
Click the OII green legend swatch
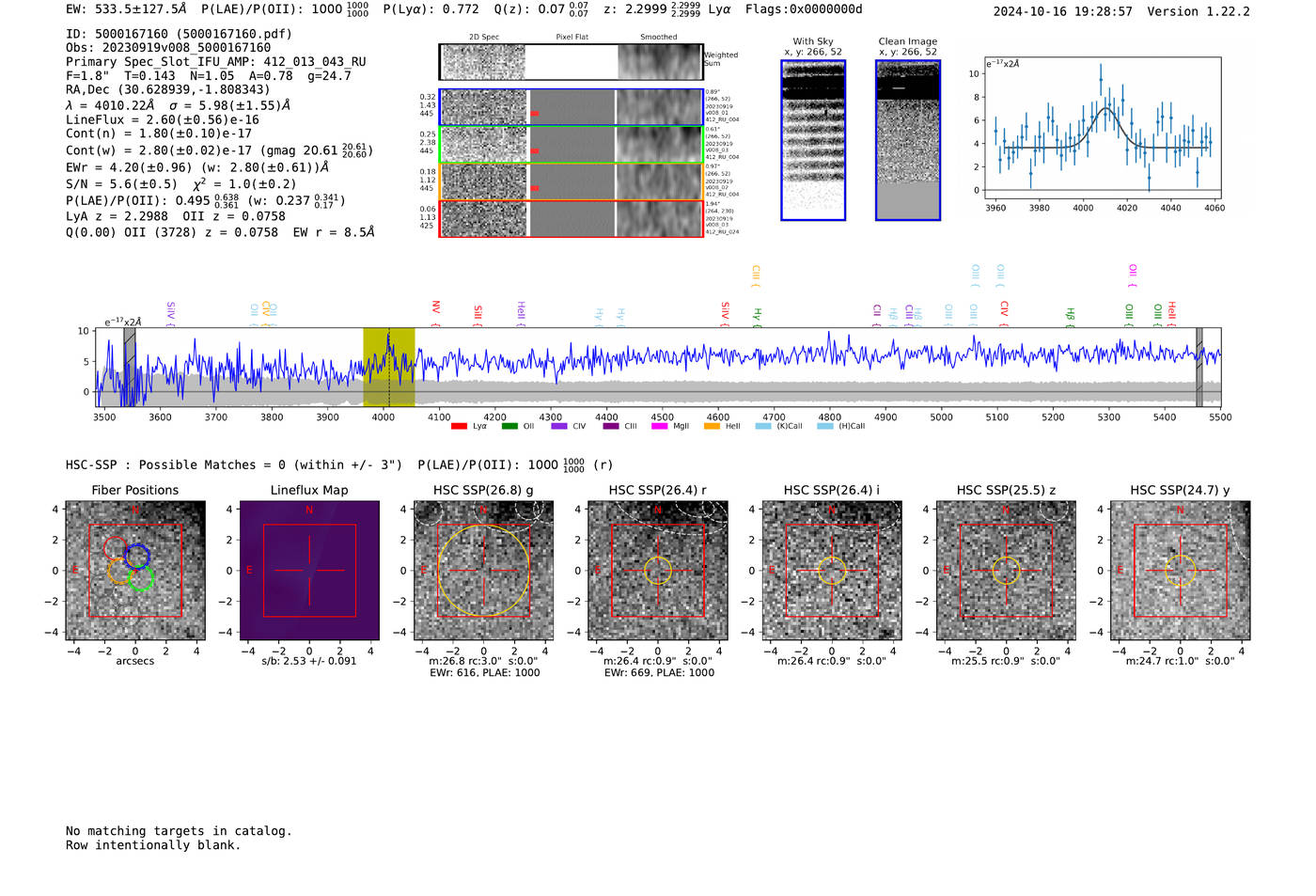[509, 427]
